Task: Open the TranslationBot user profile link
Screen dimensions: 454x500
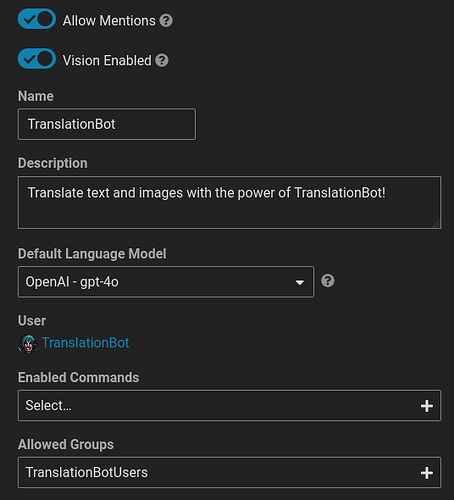Action: pyautogui.click(x=85, y=343)
